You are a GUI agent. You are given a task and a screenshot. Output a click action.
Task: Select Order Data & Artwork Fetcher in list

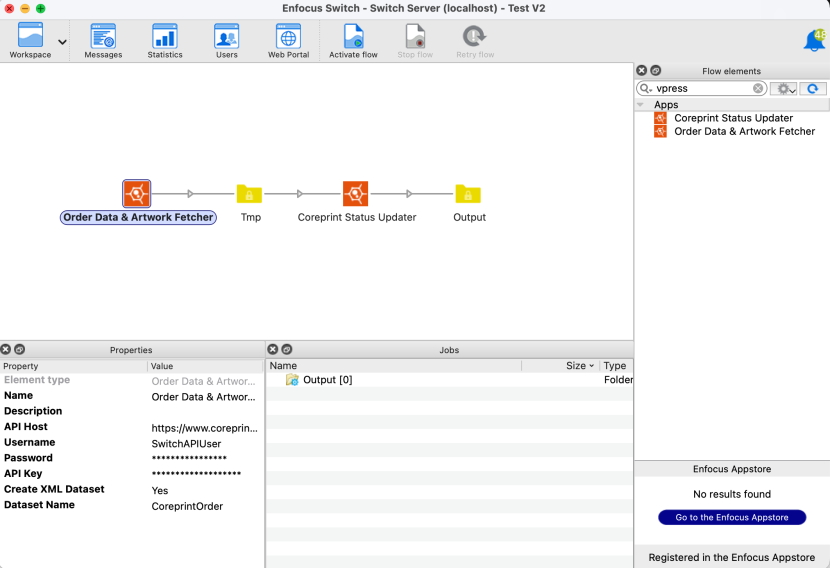(744, 131)
